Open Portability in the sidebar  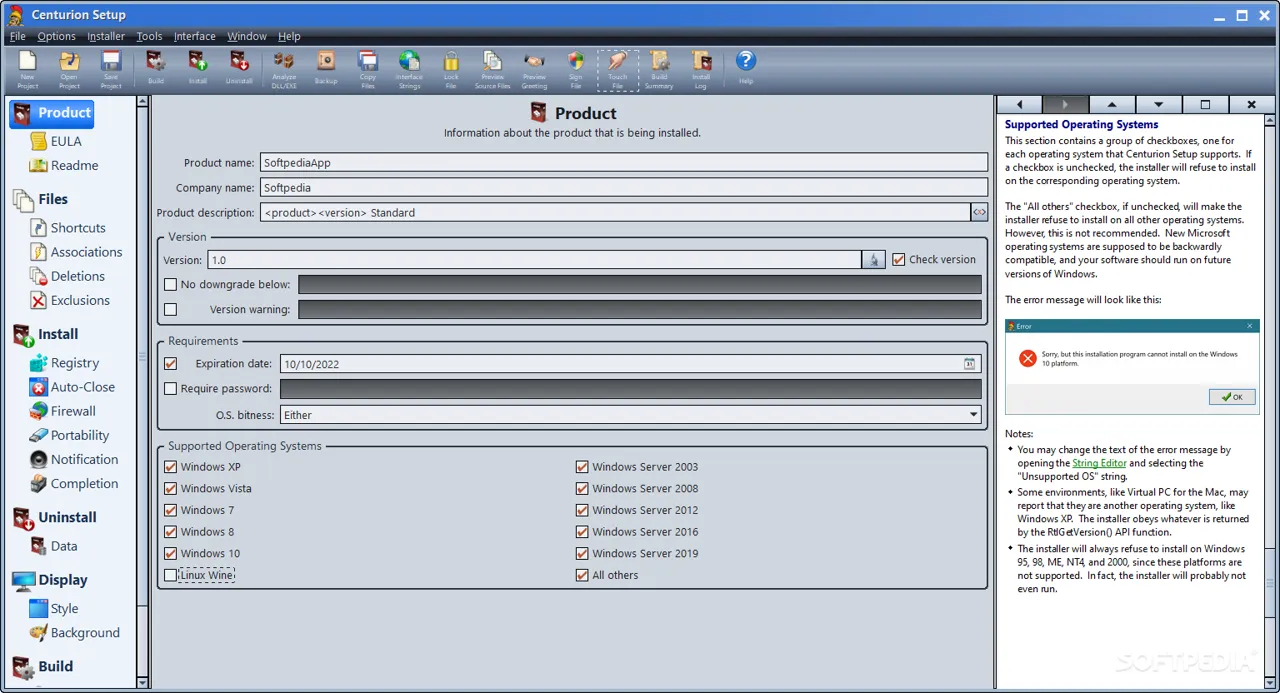click(70, 435)
